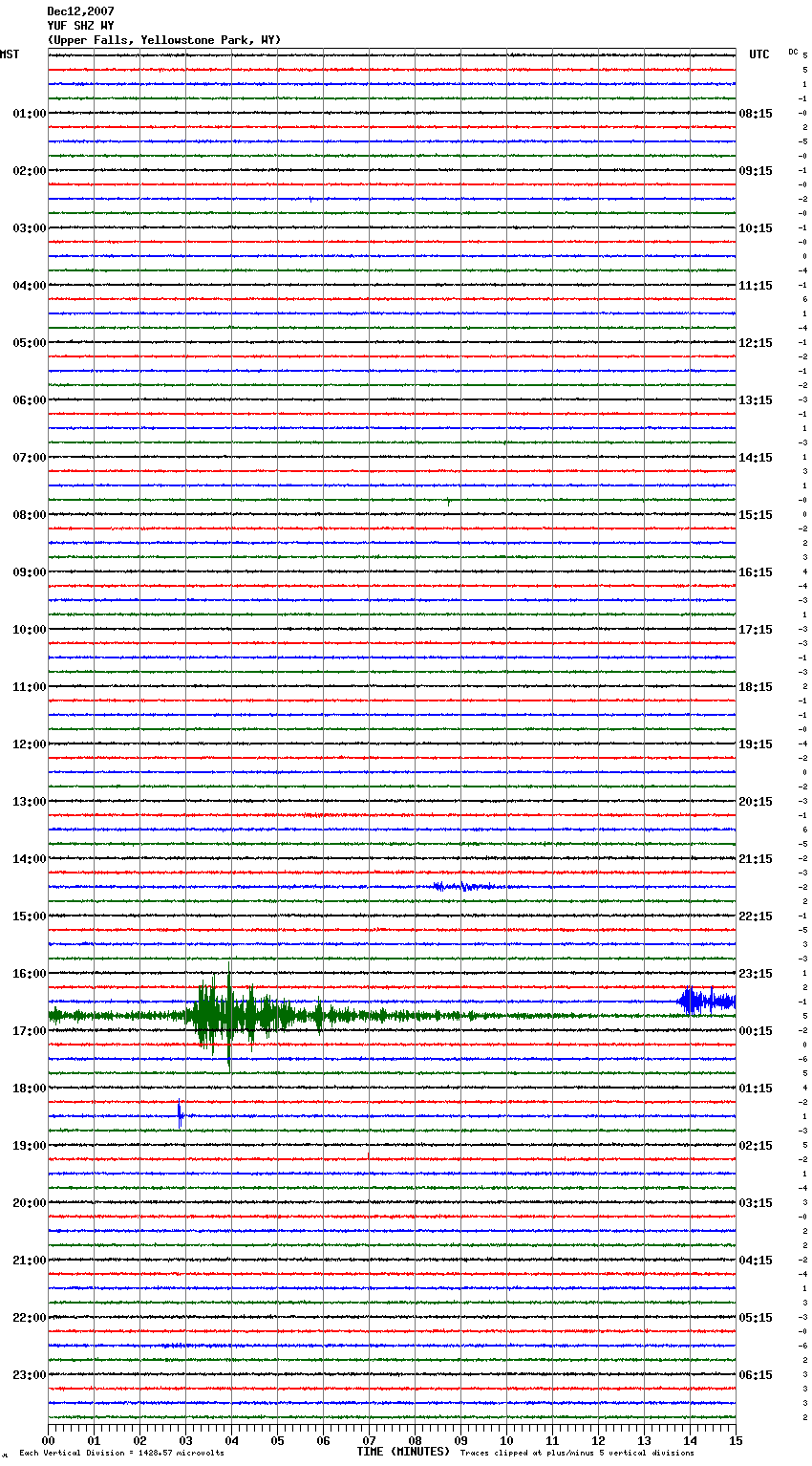
Task: Select the station code YUF SHZ WY
Action: [80, 26]
